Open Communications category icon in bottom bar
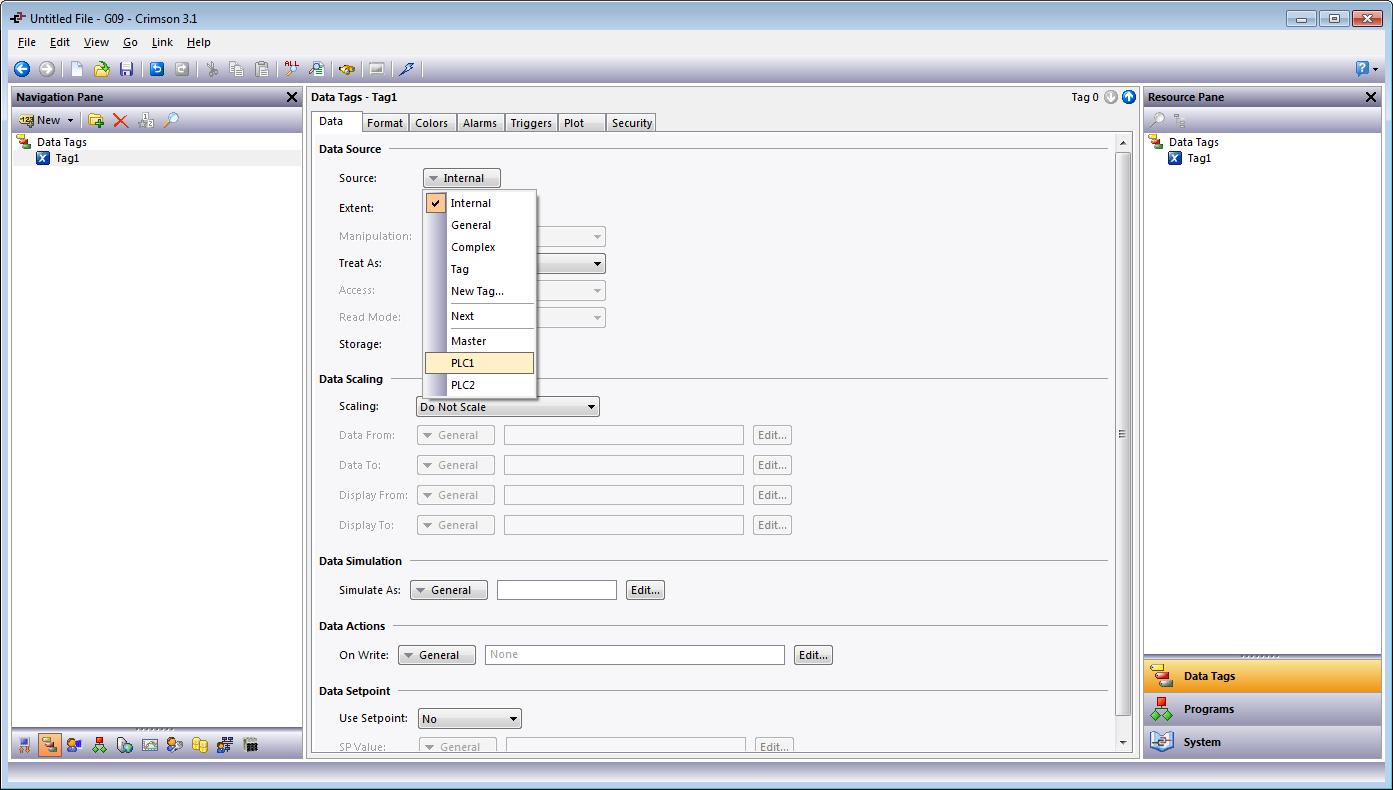 [x=25, y=744]
